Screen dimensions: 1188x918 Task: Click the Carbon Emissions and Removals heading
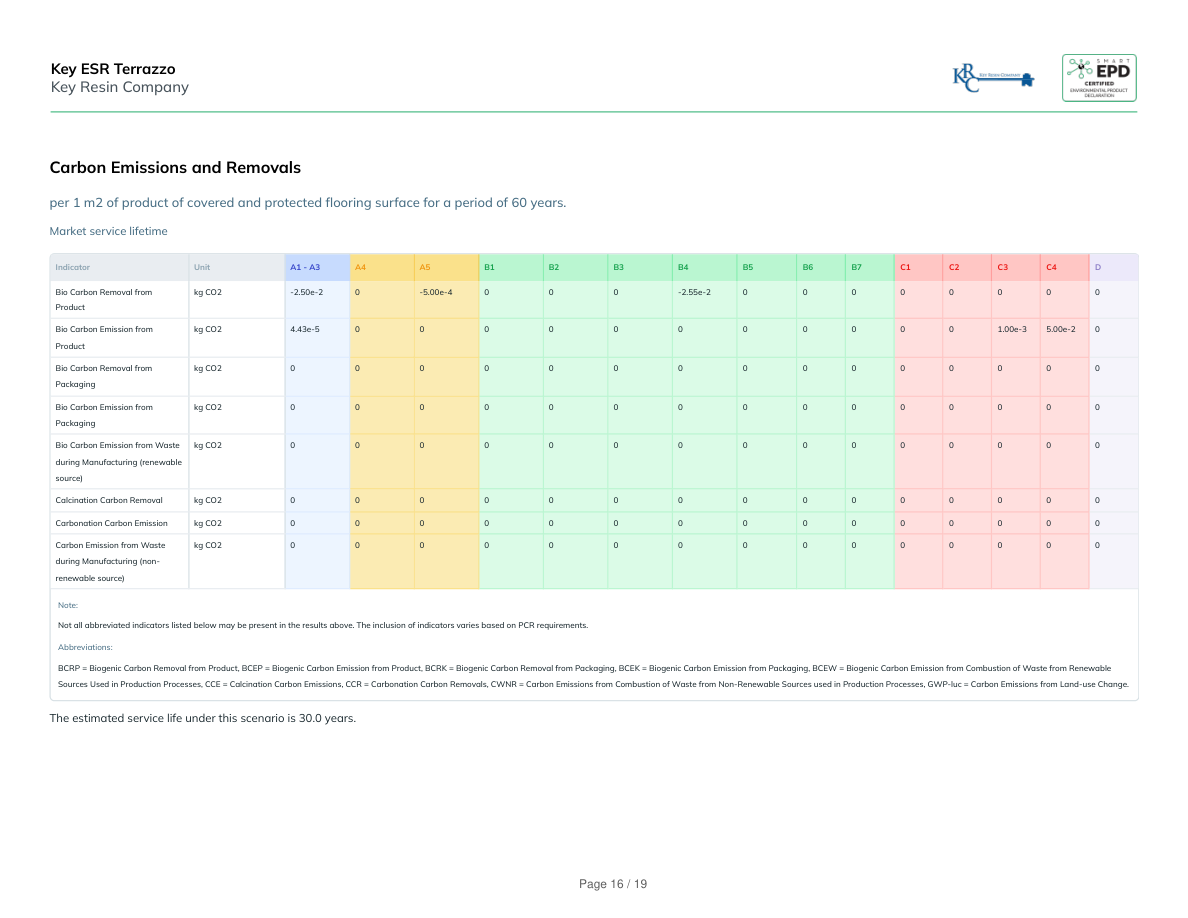coord(175,168)
